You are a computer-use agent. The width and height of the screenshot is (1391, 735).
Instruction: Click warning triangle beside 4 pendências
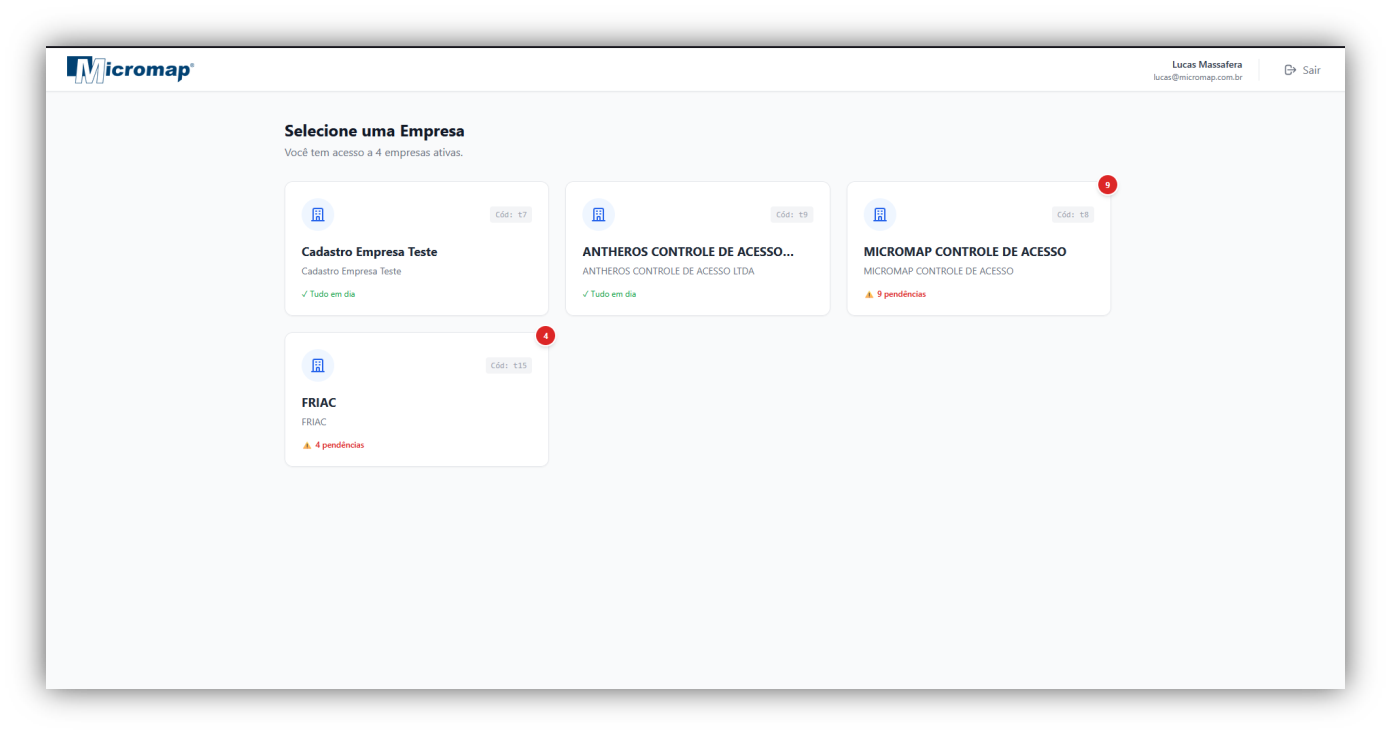tap(307, 446)
